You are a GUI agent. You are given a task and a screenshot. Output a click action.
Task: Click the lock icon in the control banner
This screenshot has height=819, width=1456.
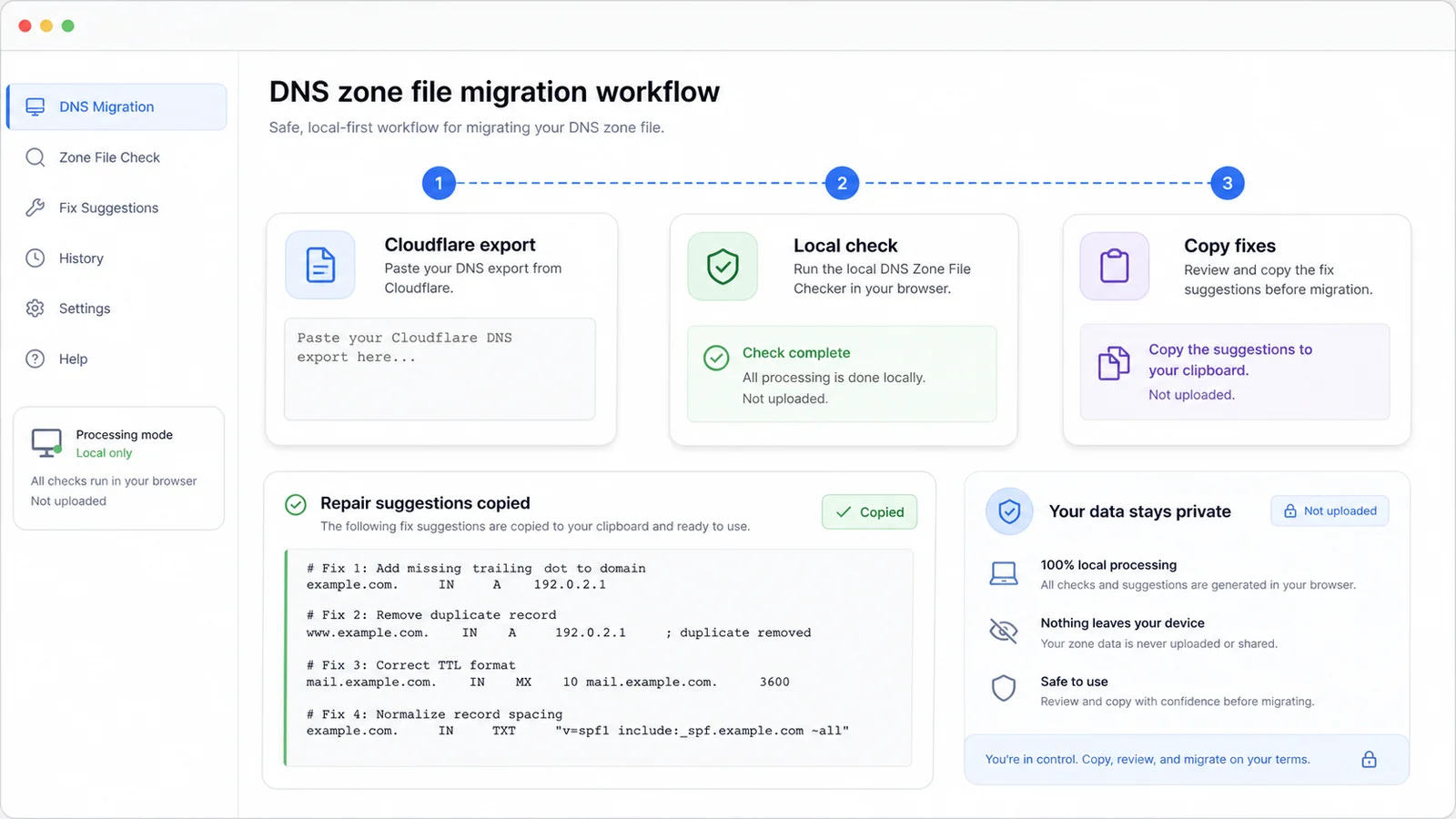pyautogui.click(x=1369, y=760)
